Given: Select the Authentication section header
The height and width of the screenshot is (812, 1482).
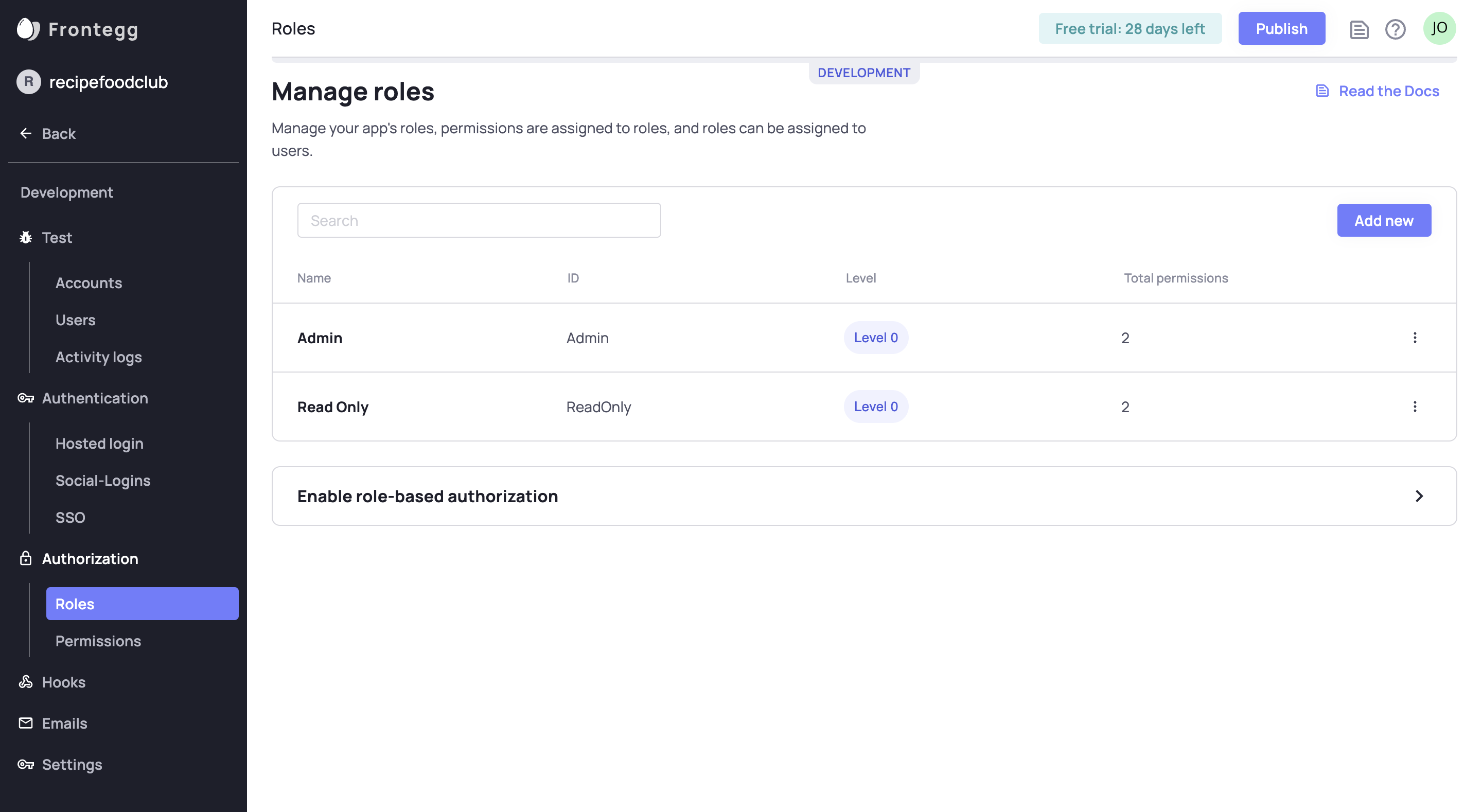Looking at the screenshot, I should tap(95, 398).
